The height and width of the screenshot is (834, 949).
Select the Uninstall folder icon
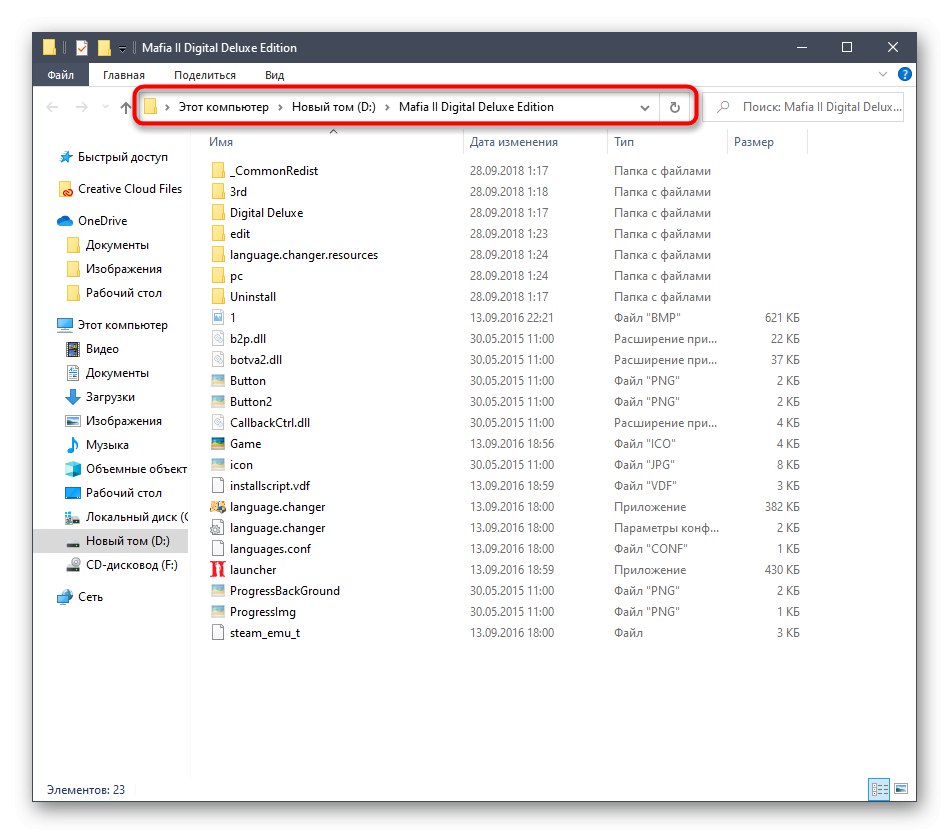pyautogui.click(x=218, y=297)
